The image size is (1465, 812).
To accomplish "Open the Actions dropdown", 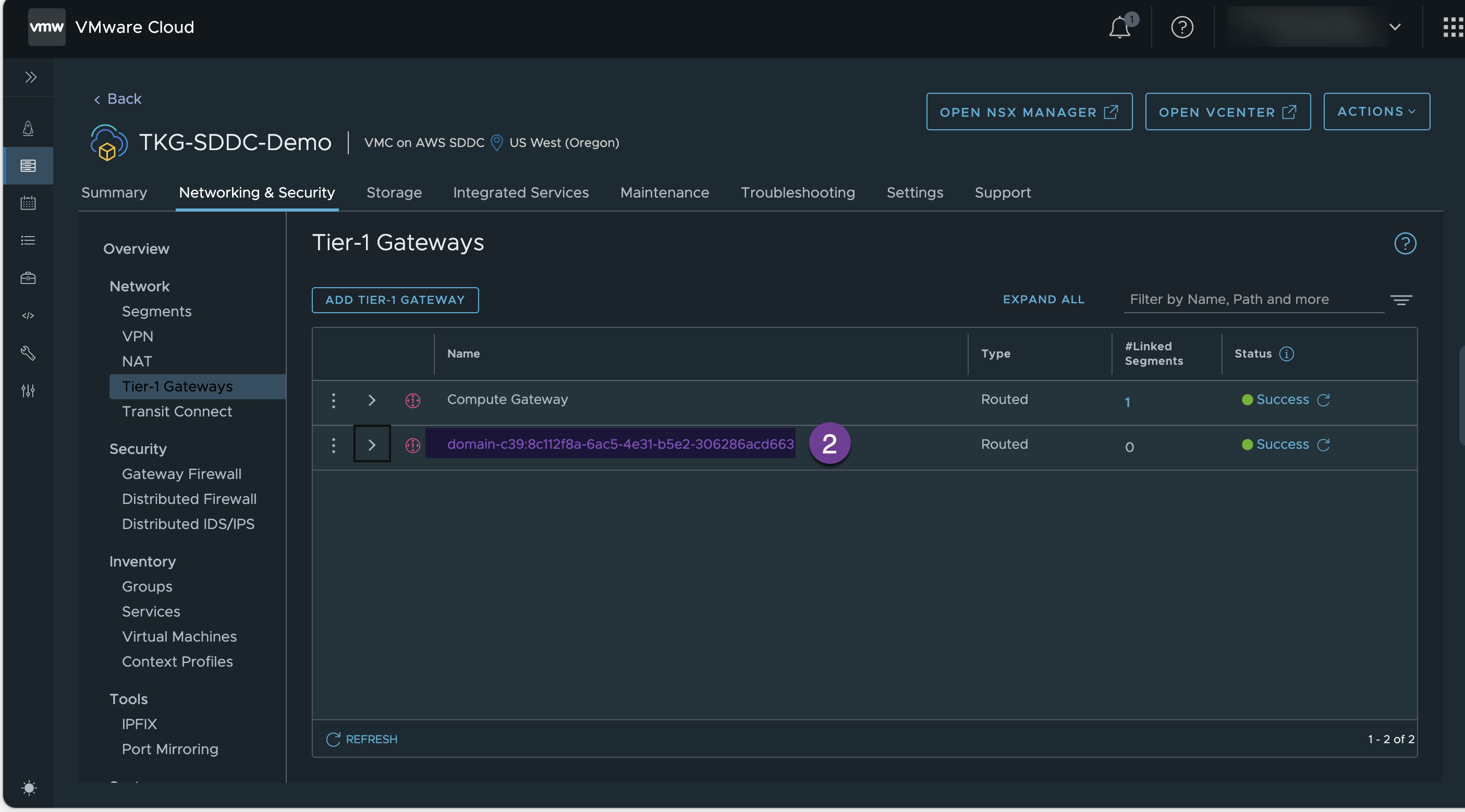I will point(1376,112).
